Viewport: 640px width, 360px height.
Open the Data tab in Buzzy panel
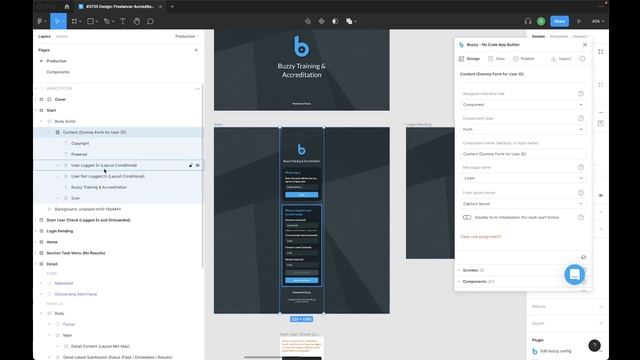[x=497, y=59]
